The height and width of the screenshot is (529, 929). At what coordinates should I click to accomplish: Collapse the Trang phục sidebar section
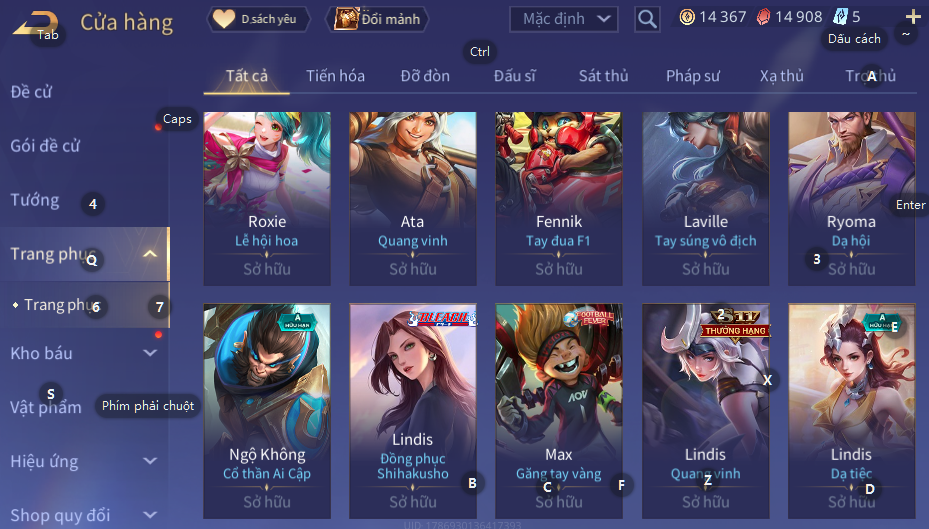(150, 254)
